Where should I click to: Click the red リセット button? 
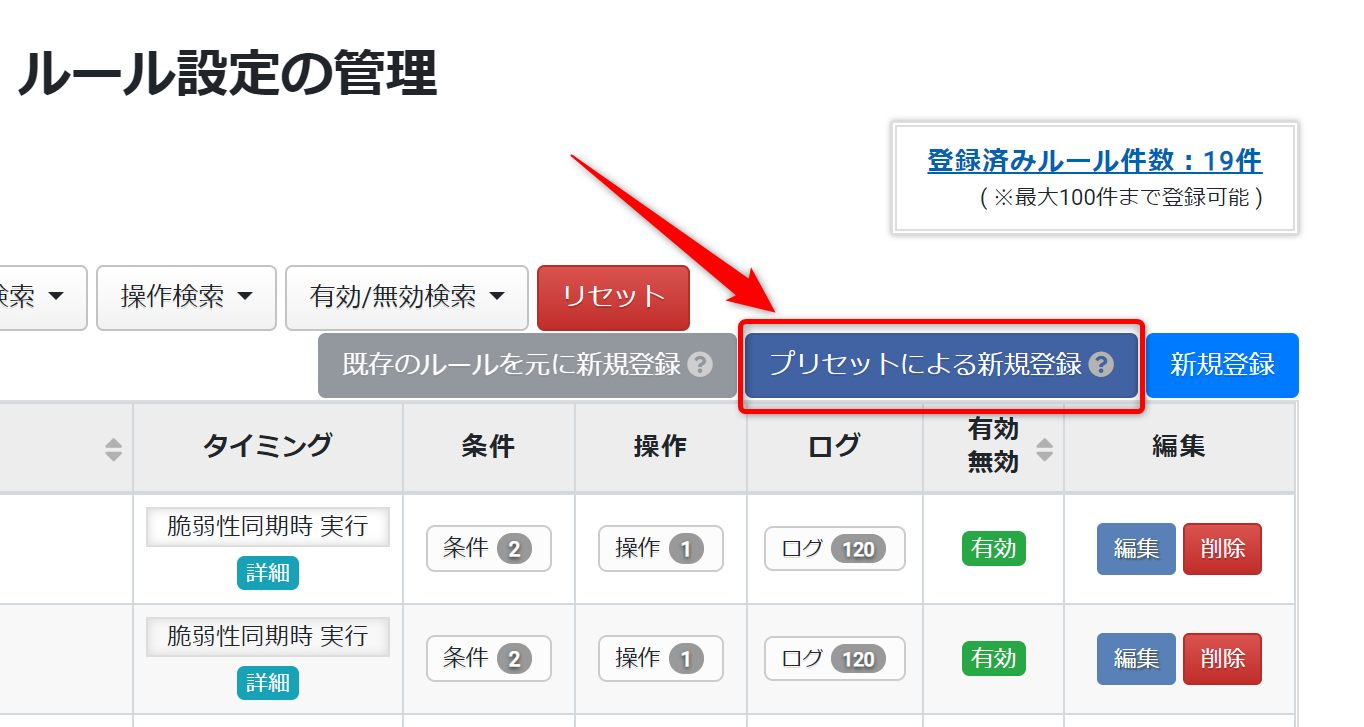(x=613, y=297)
